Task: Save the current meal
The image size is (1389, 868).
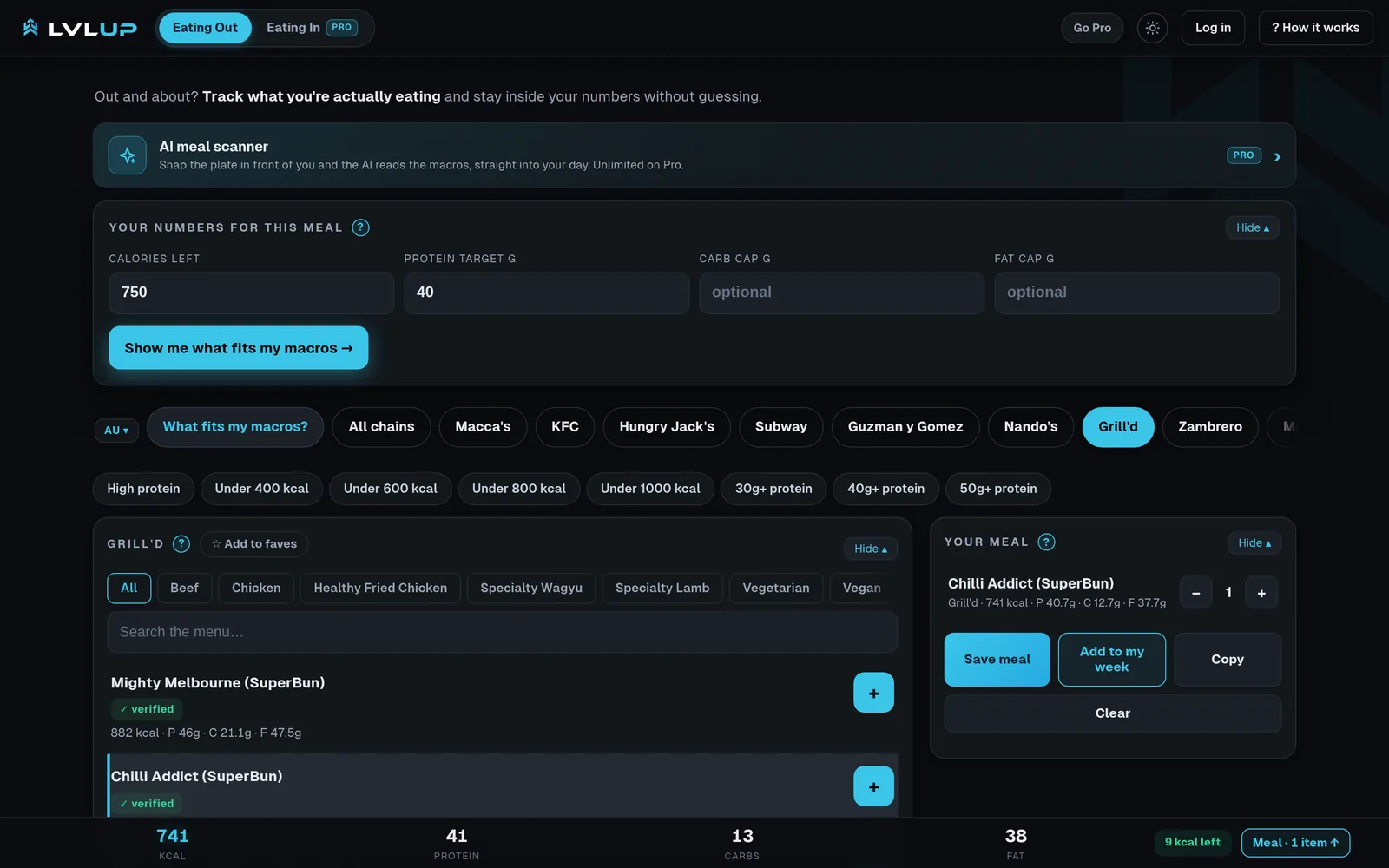Action: [x=997, y=660]
